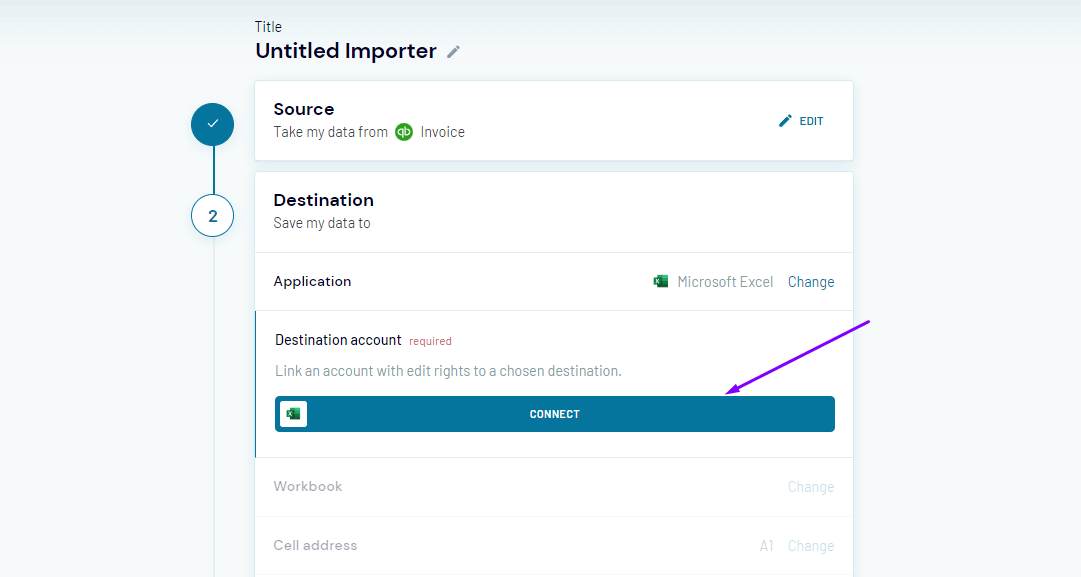The width and height of the screenshot is (1081, 577).
Task: Click the EDIT text in Source card
Action: coord(811,121)
